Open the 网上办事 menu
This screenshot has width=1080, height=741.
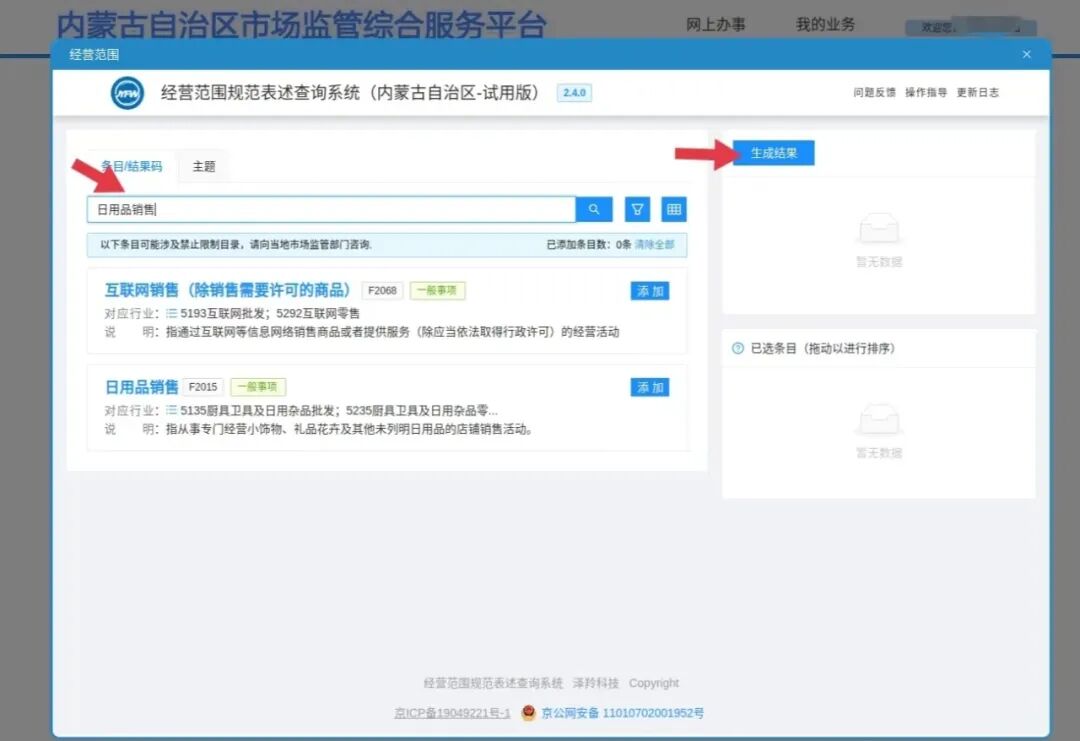coord(716,25)
